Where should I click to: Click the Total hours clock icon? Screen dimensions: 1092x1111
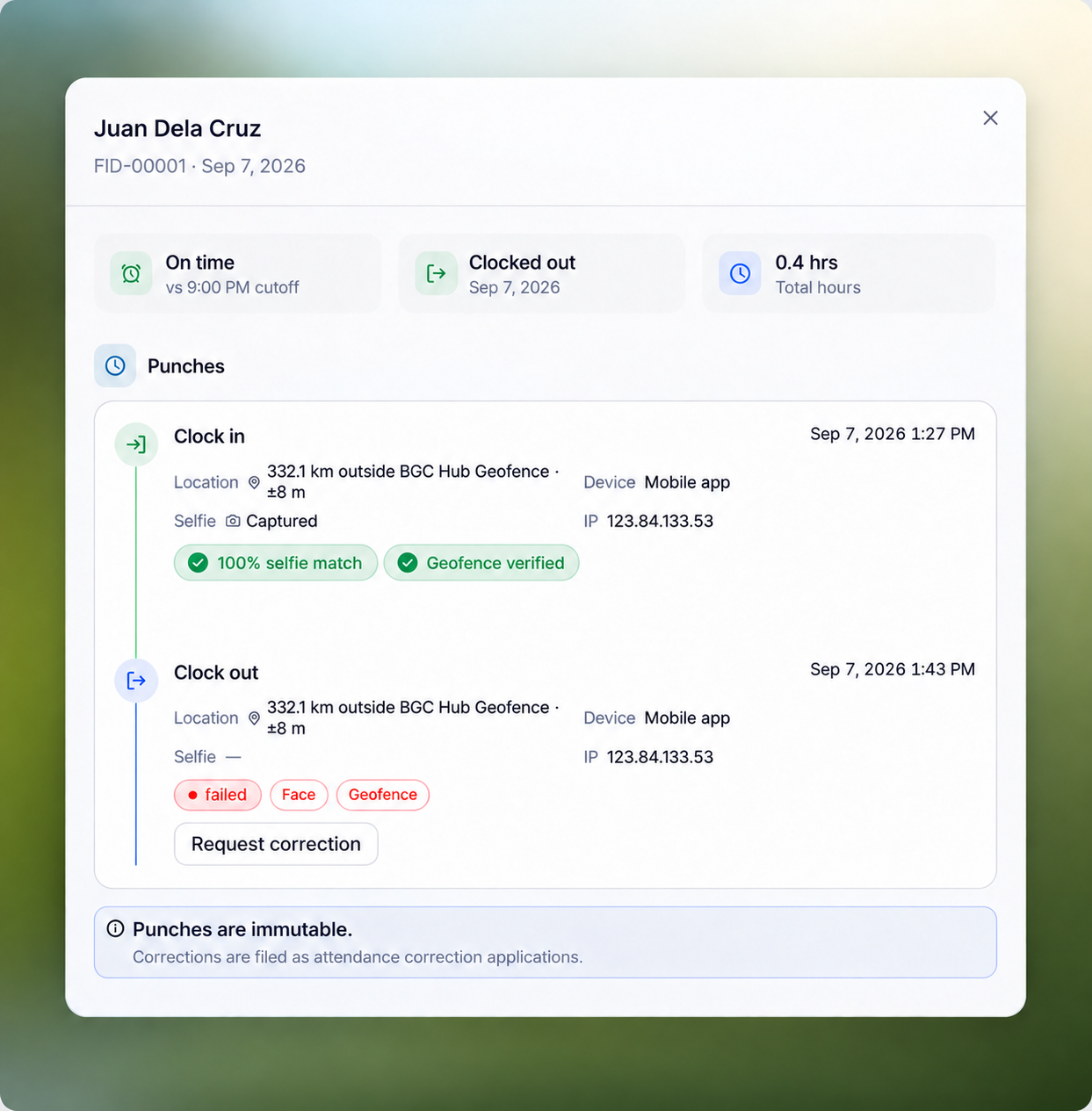[x=740, y=273]
